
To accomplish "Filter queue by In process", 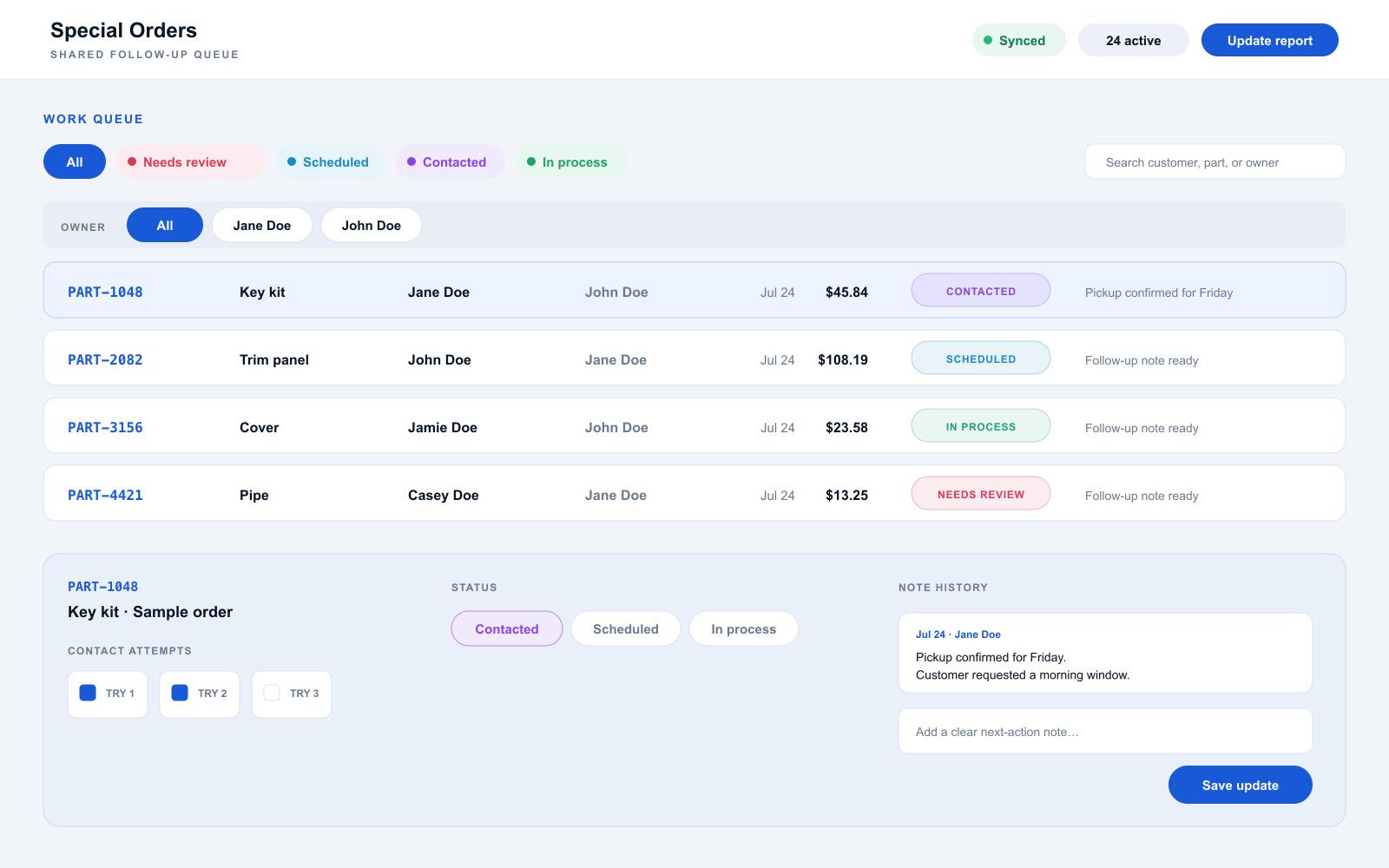I will pyautogui.click(x=570, y=161).
